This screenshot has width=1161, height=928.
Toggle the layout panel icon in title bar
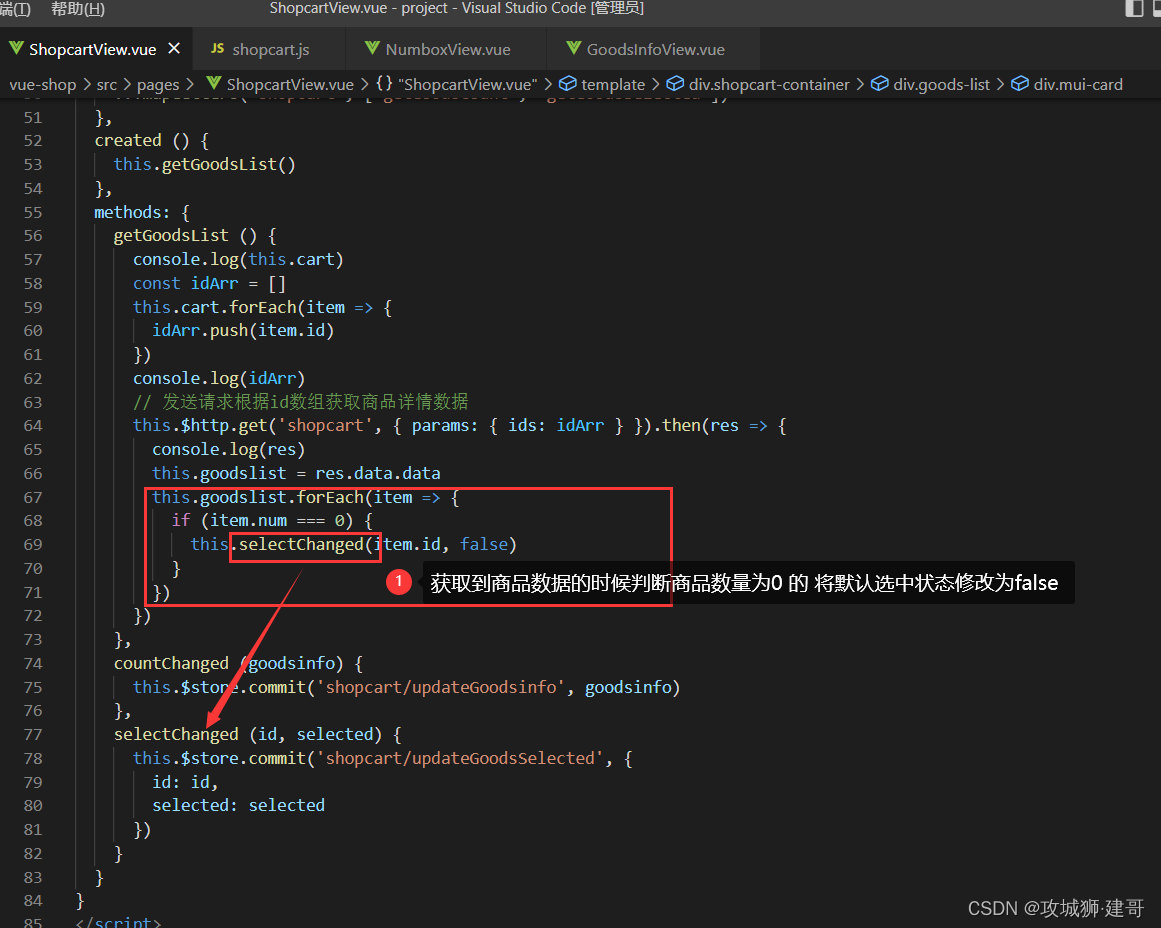point(1134,8)
